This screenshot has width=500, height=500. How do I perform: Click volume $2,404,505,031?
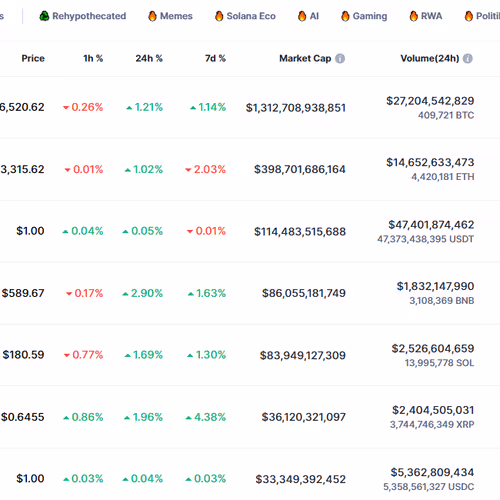pos(433,410)
